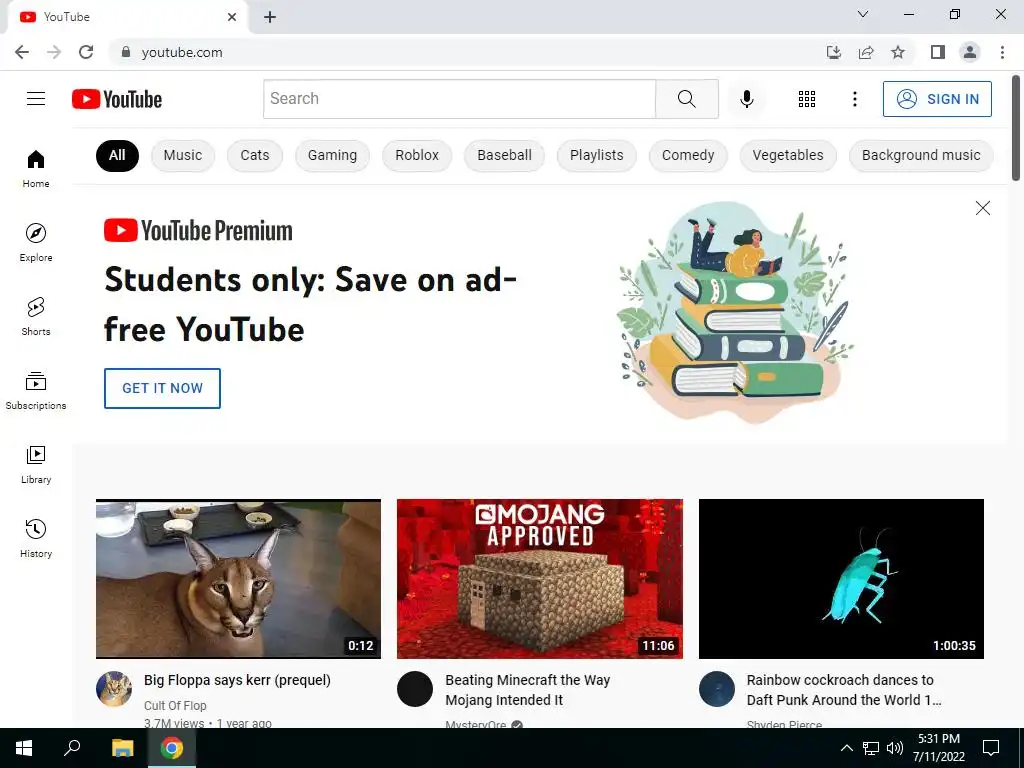Click Chrome icon in taskbar

pyautogui.click(x=172, y=748)
